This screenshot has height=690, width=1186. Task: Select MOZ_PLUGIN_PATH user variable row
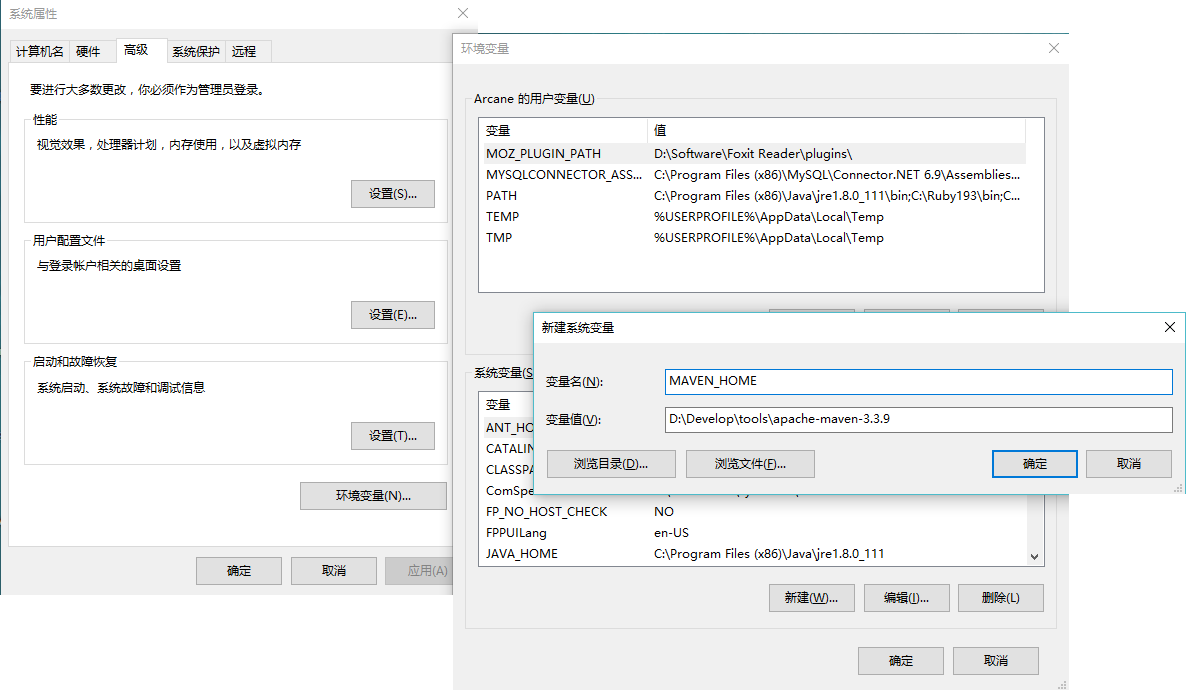[755, 154]
